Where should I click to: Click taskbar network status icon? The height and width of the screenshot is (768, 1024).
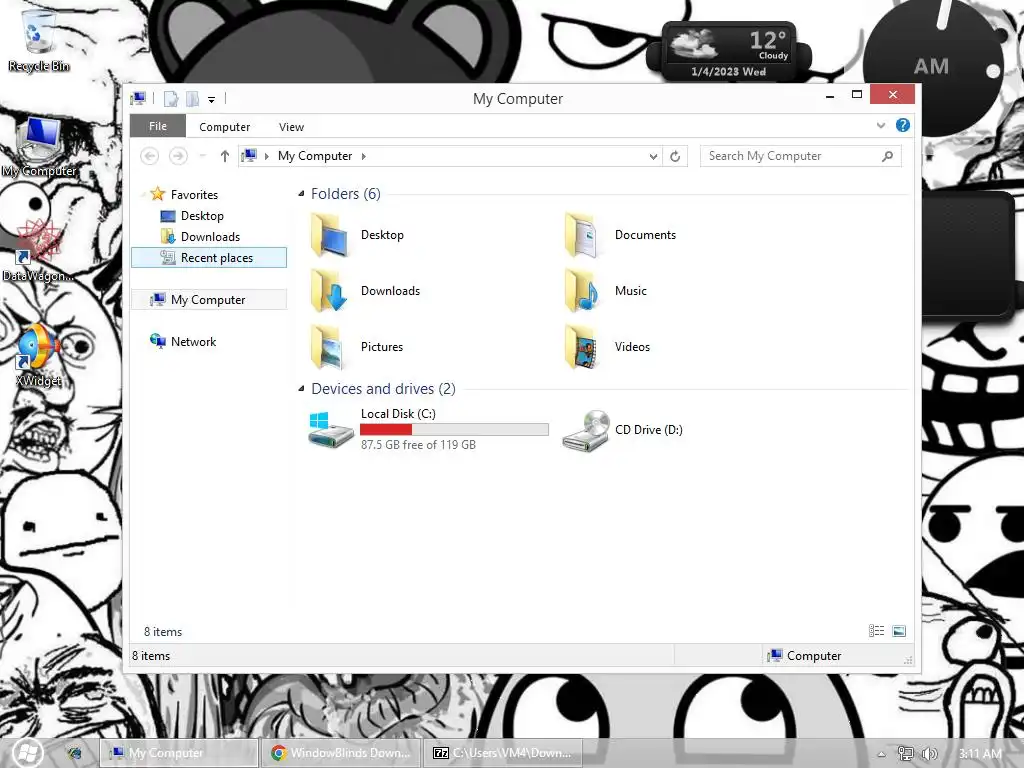coord(905,754)
